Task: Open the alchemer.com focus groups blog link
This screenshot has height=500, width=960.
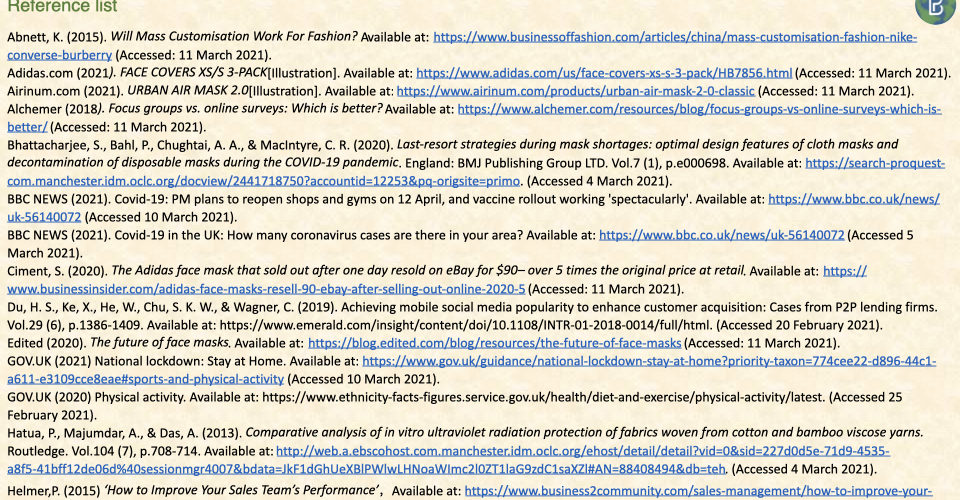Action: click(699, 110)
